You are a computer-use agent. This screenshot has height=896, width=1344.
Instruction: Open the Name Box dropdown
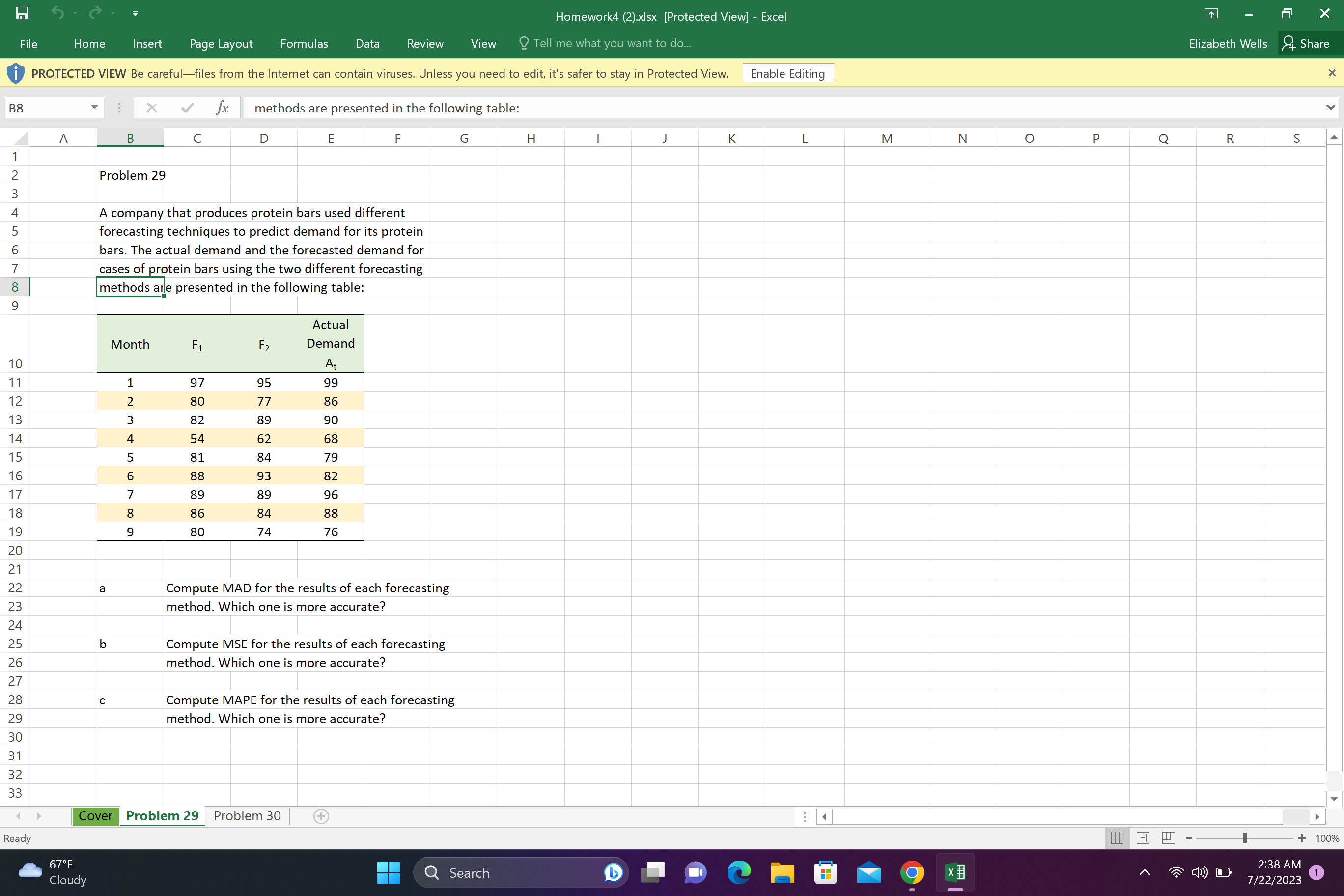94,108
